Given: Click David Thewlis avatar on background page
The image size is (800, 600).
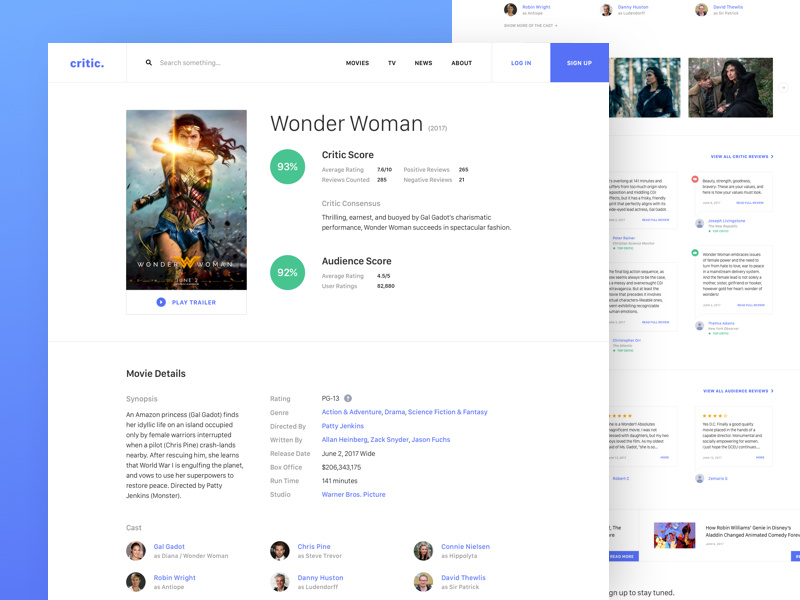Looking at the screenshot, I should pos(702,10).
